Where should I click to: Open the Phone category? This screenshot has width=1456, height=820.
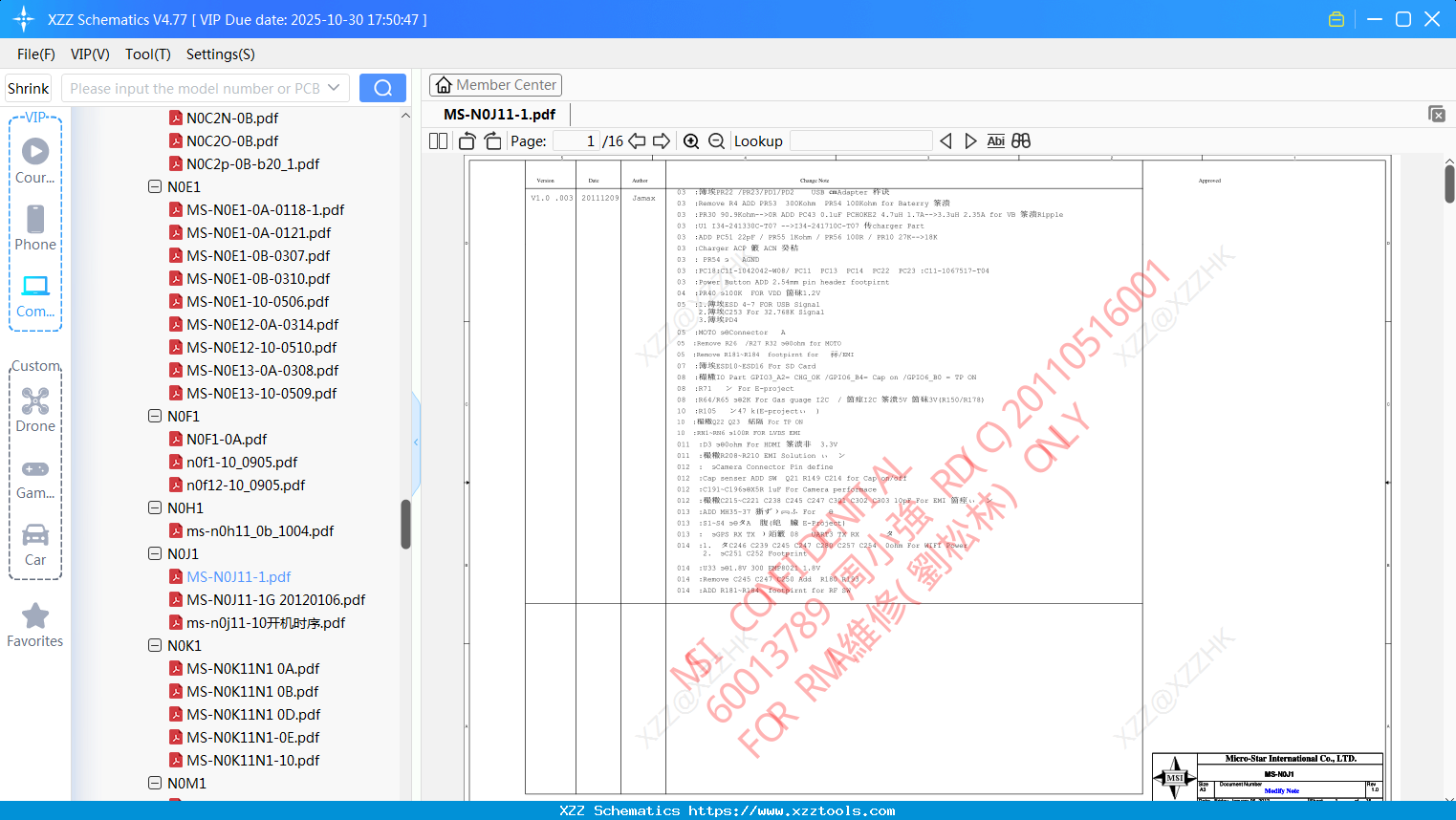tap(35, 227)
